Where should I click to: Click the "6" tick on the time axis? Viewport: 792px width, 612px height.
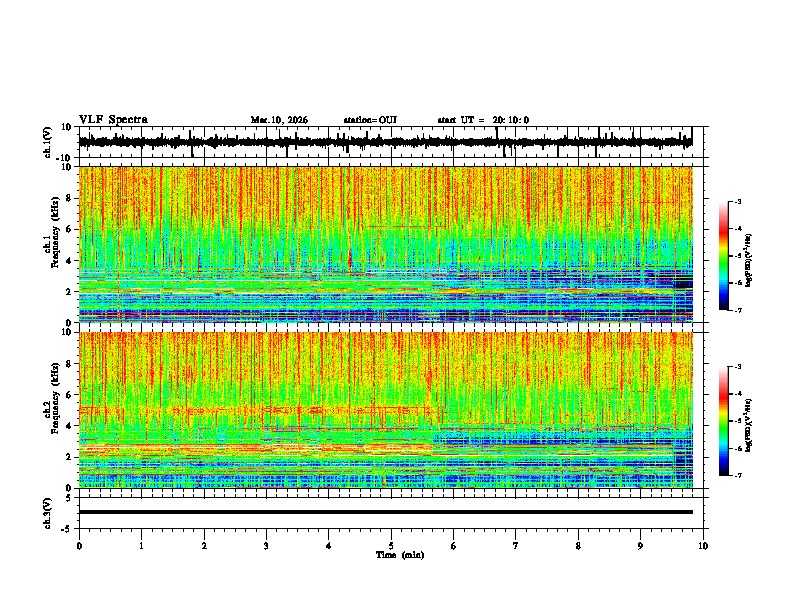click(454, 546)
